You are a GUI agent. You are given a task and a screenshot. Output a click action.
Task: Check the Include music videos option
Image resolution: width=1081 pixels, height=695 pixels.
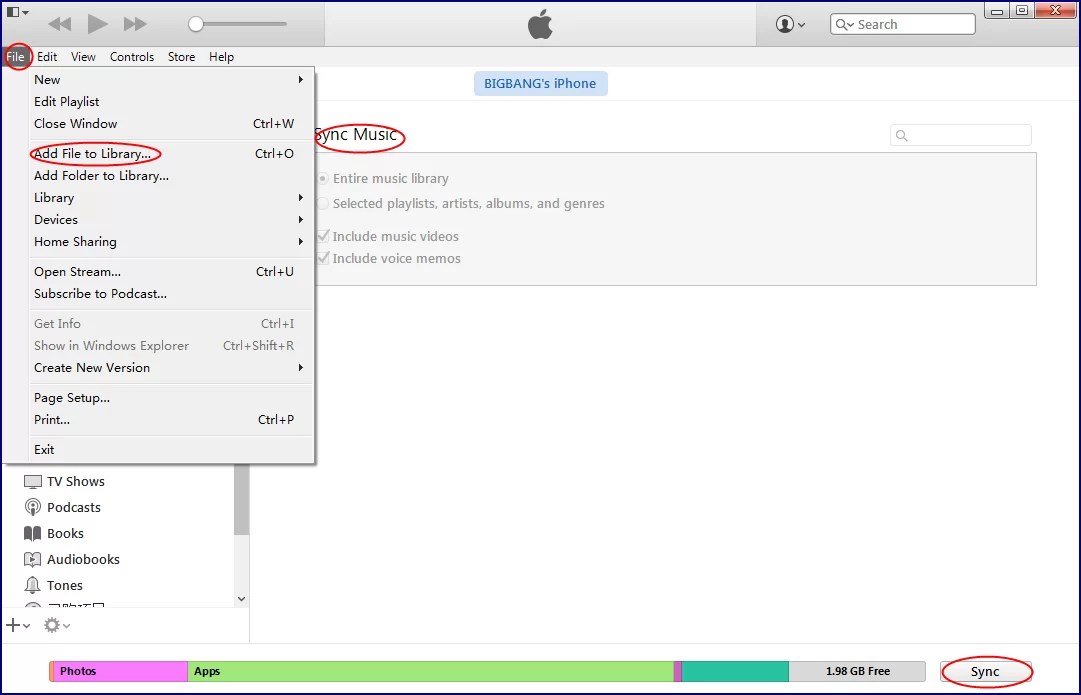pos(322,236)
